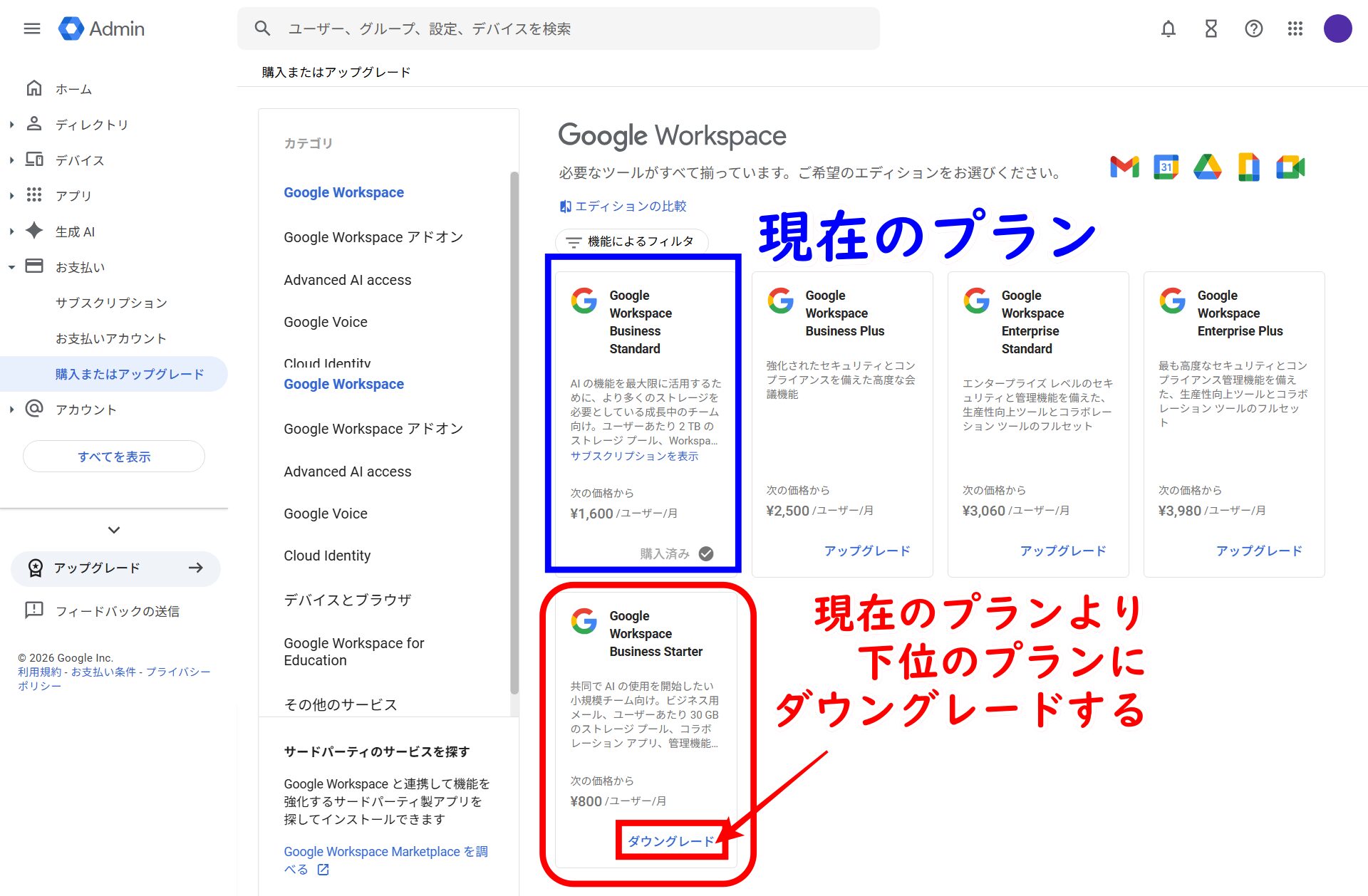
Task: Open the 機能によるフィルタ filter chip
Action: click(x=631, y=241)
